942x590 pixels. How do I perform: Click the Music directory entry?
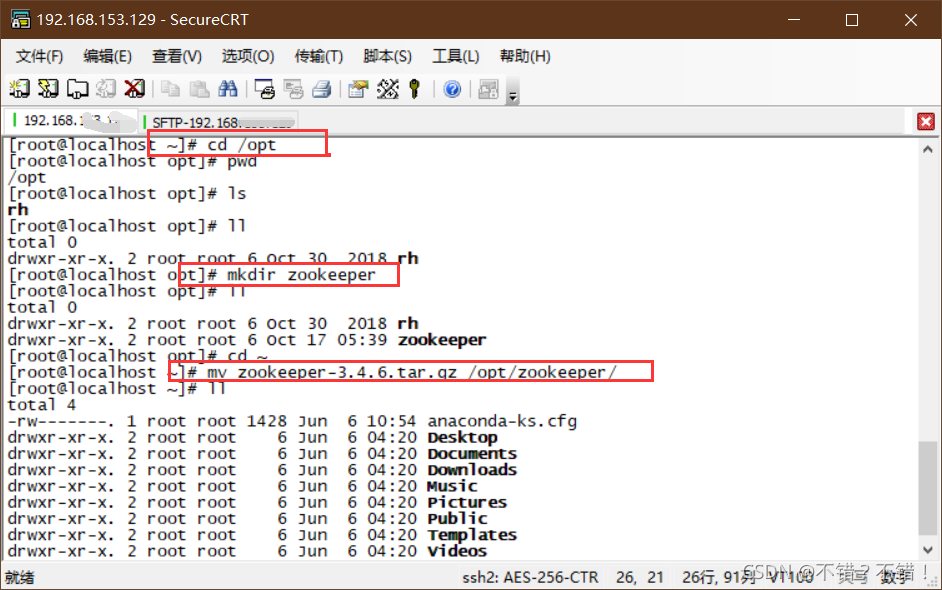452,486
